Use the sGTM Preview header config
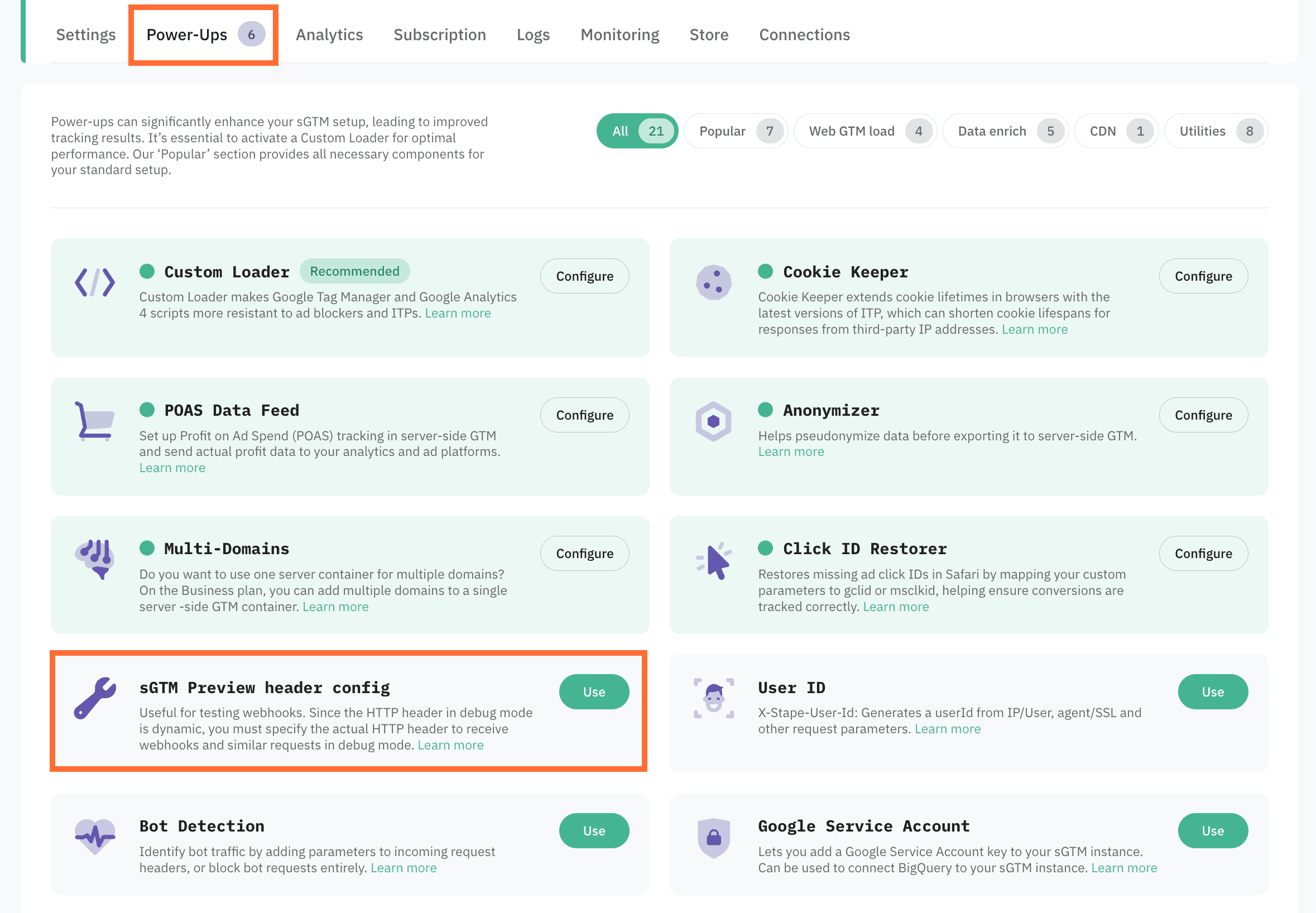Viewport: 1316px width, 913px height. pos(594,691)
